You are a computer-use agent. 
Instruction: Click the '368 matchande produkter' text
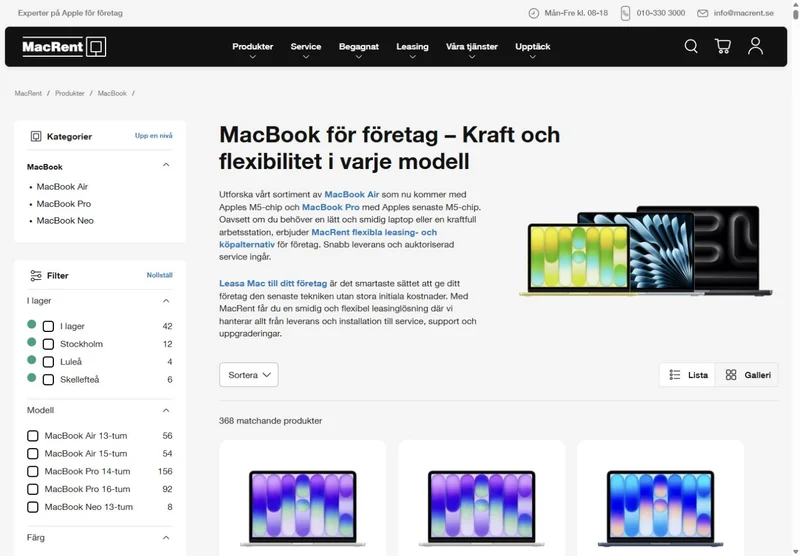[270, 421]
